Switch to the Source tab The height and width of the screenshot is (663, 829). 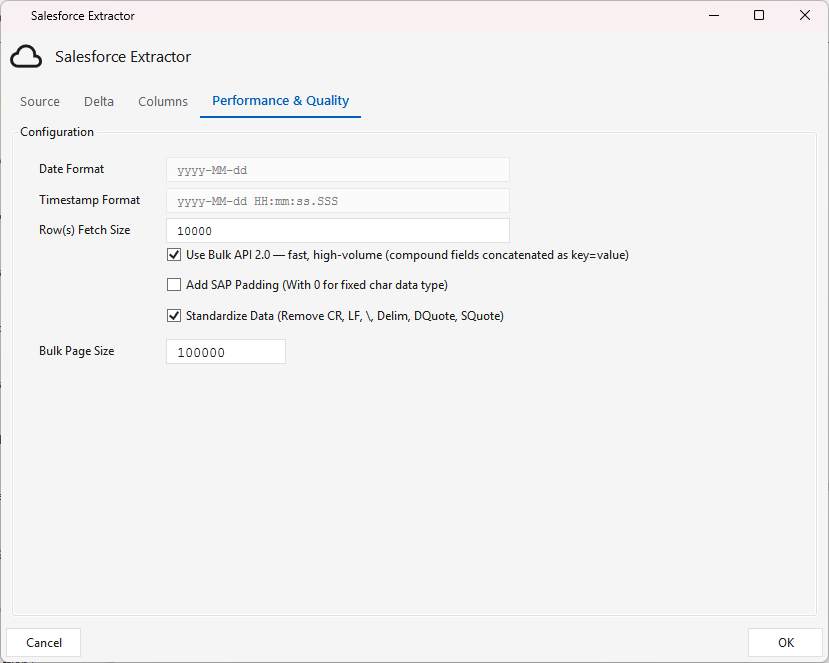[40, 102]
